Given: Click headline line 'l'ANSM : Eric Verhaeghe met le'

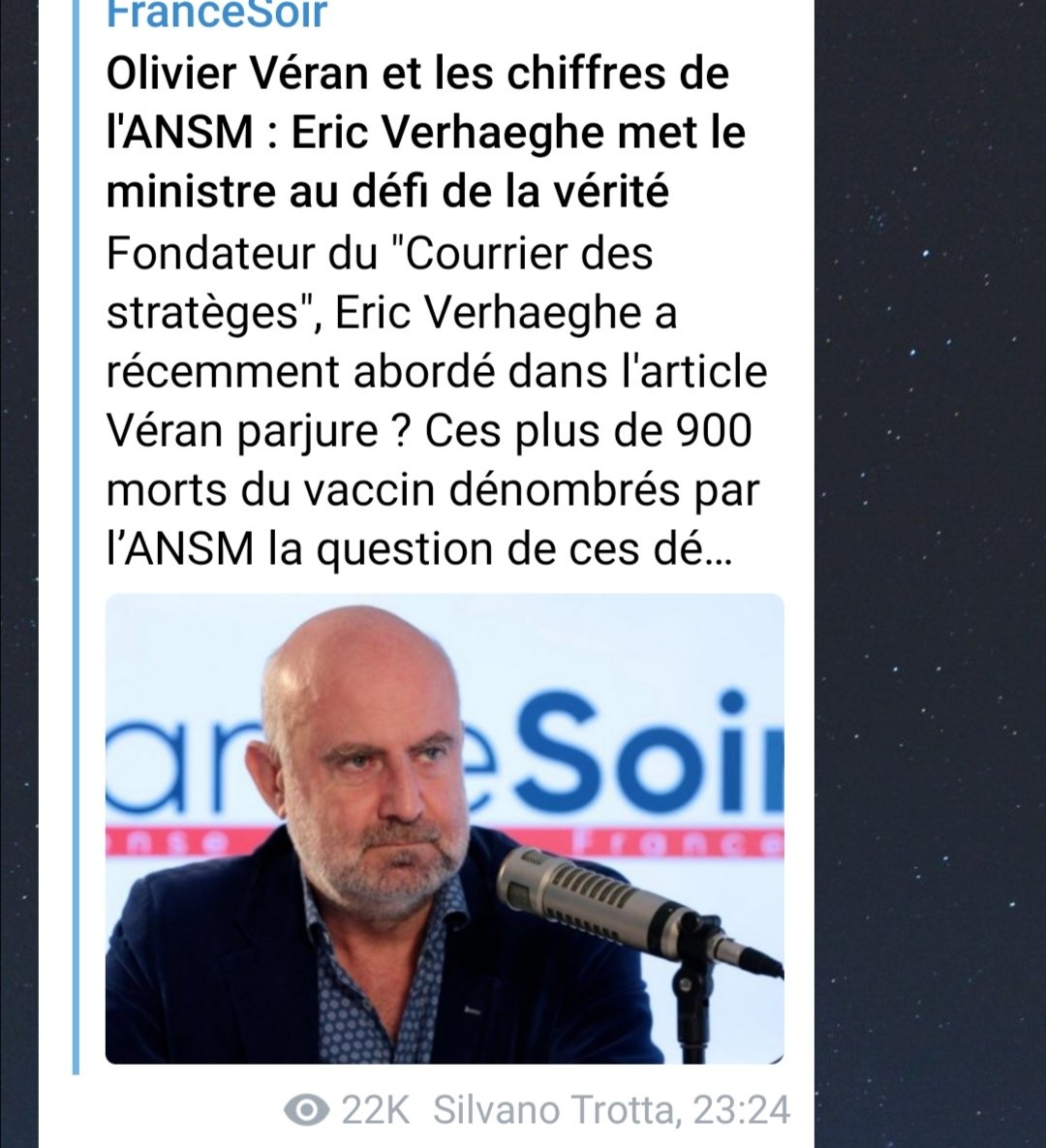Looking at the screenshot, I should (x=426, y=133).
